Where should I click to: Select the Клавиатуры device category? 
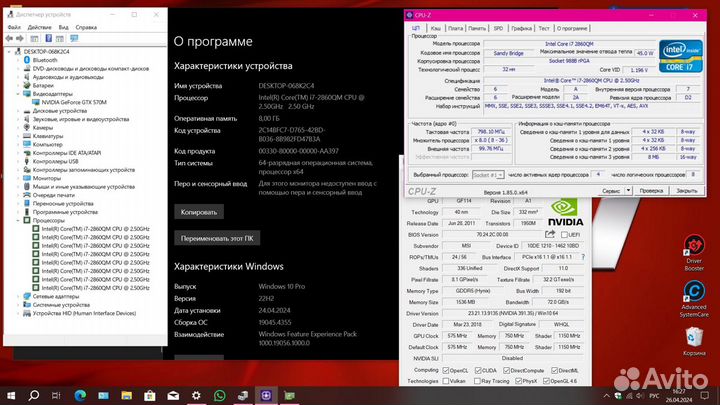(47, 136)
